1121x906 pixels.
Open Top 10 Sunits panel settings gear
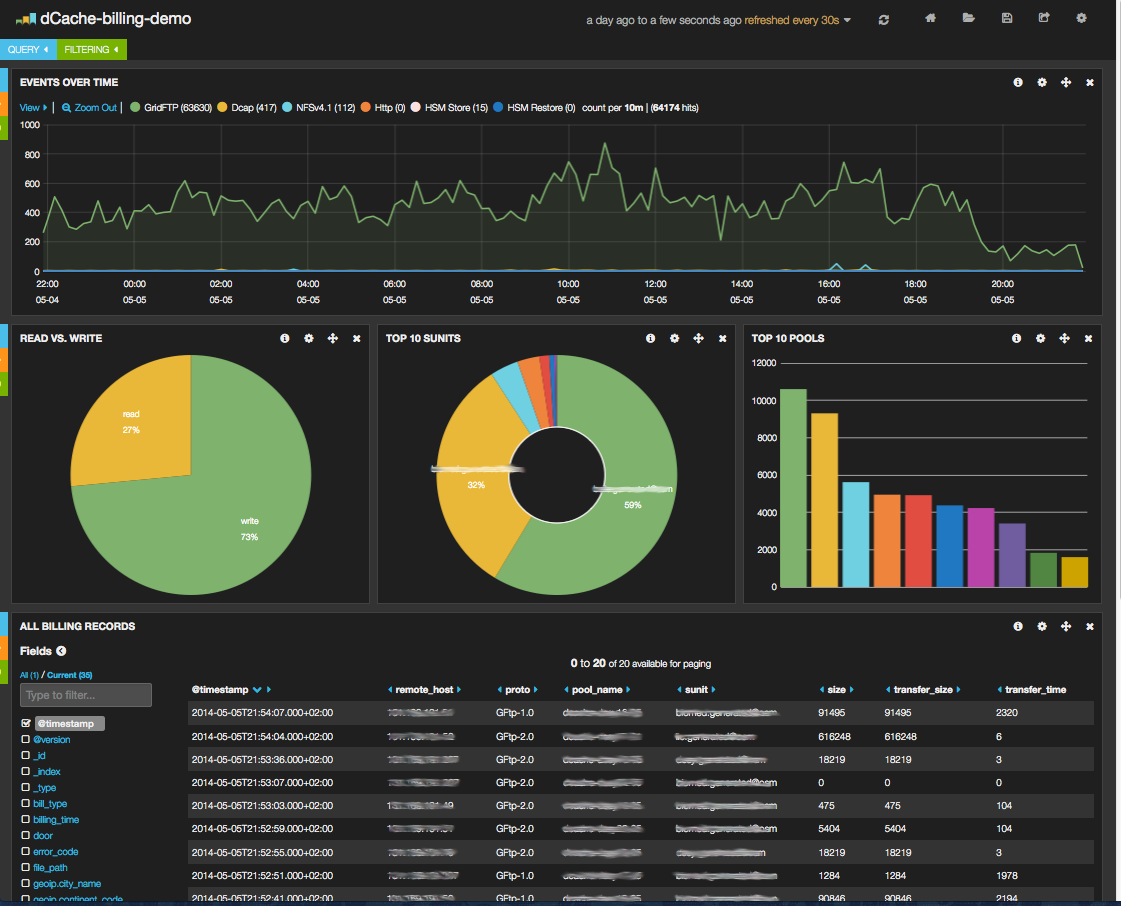pyautogui.click(x=674, y=338)
